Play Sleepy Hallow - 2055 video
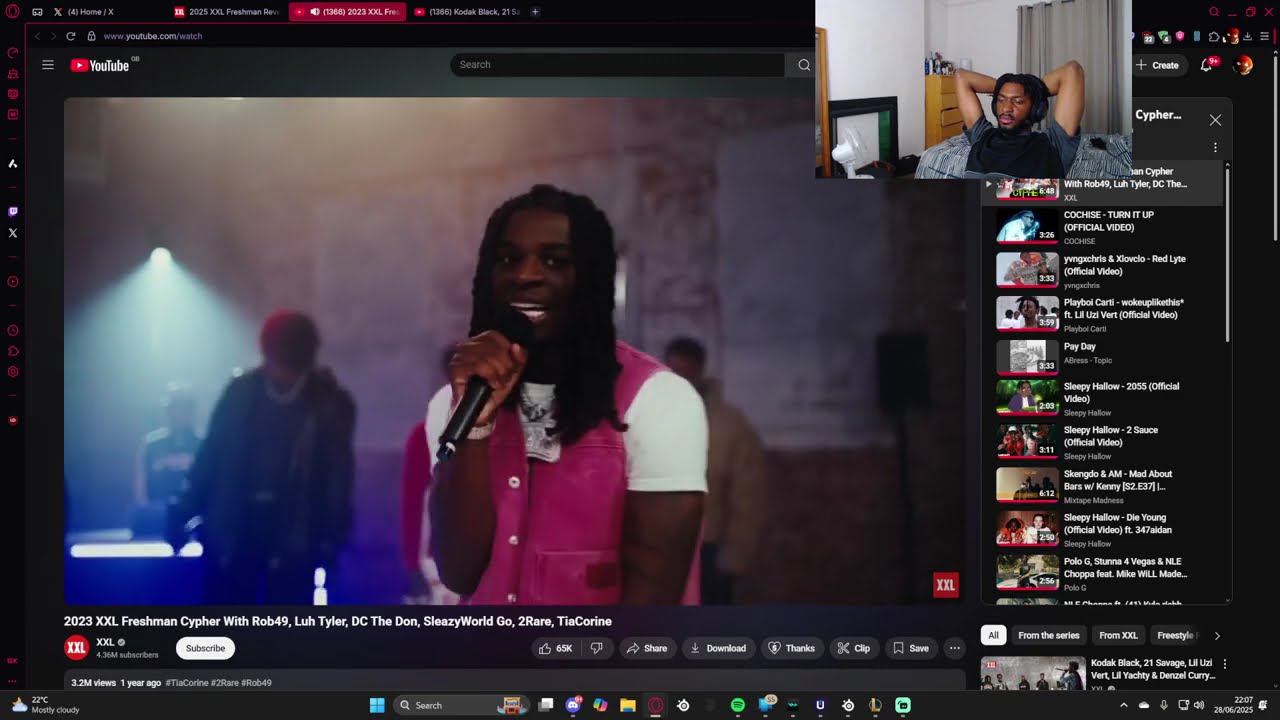Screen dimensions: 1280x720 tap(1104, 398)
